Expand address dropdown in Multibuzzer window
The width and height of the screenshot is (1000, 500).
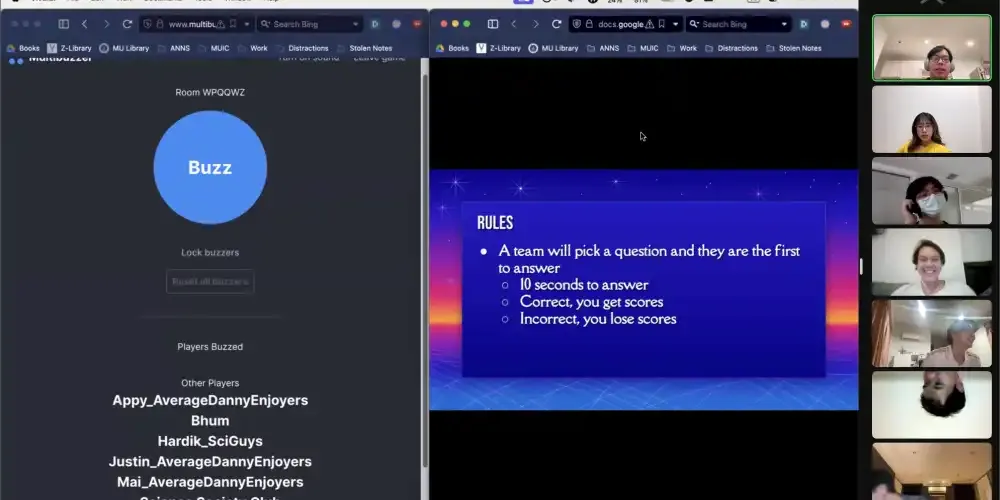pos(247,24)
